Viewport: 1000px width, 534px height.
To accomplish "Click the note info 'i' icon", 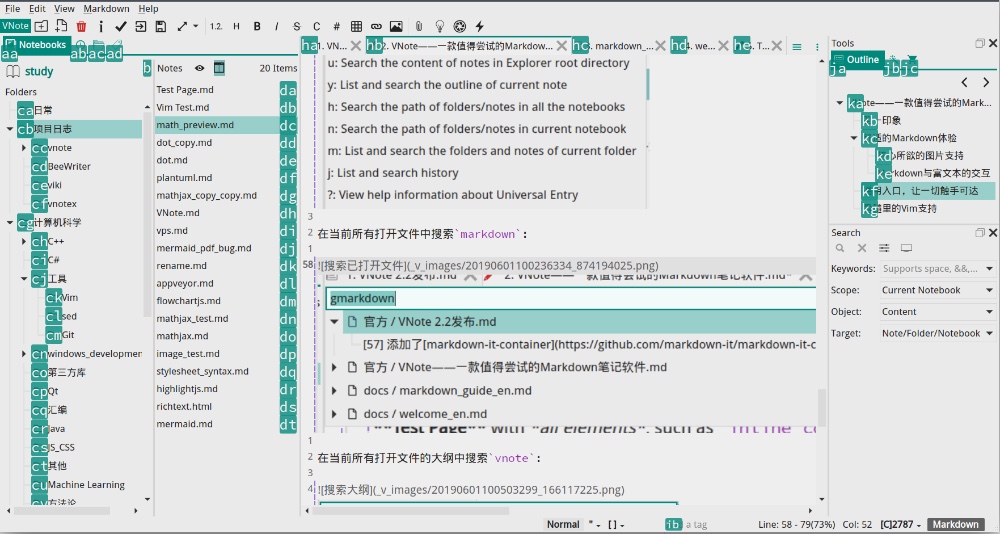I will tap(101, 26).
